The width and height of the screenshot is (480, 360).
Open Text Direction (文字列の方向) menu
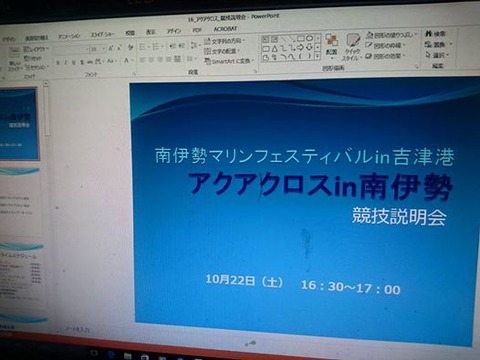(225, 41)
